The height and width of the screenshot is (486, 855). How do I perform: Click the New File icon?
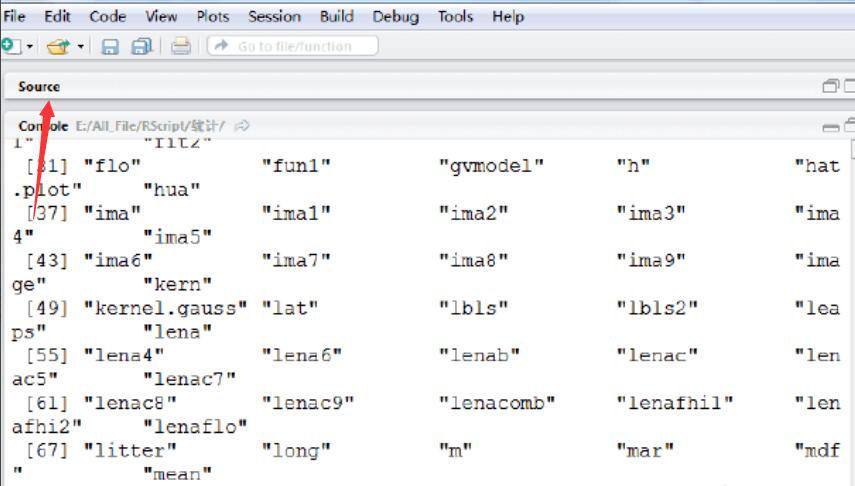tap(10, 46)
